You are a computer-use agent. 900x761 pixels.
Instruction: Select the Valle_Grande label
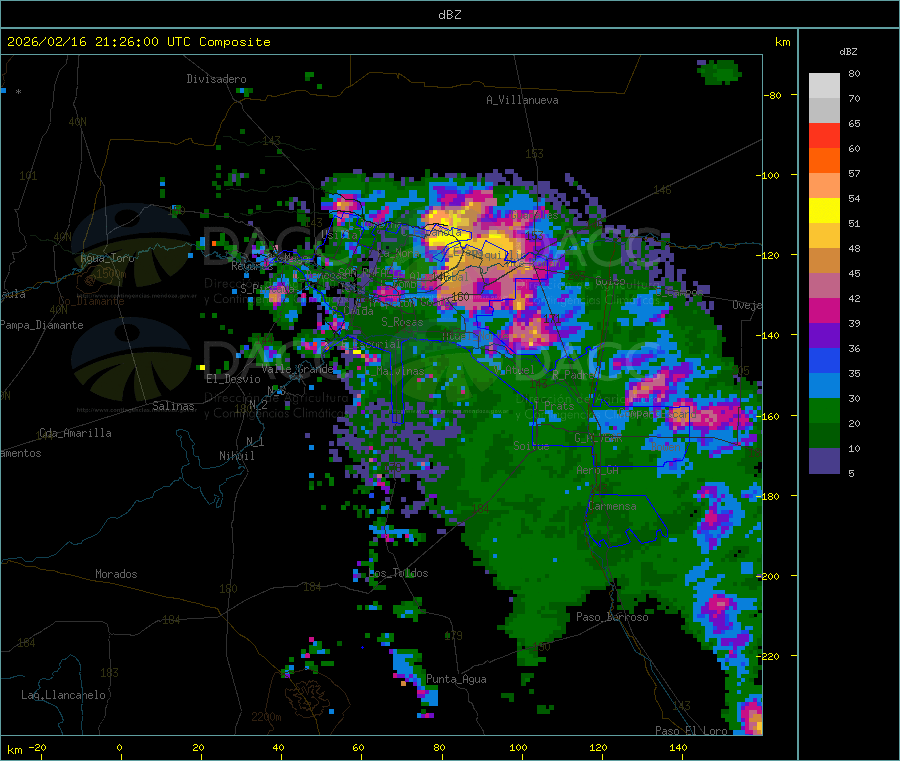(297, 369)
